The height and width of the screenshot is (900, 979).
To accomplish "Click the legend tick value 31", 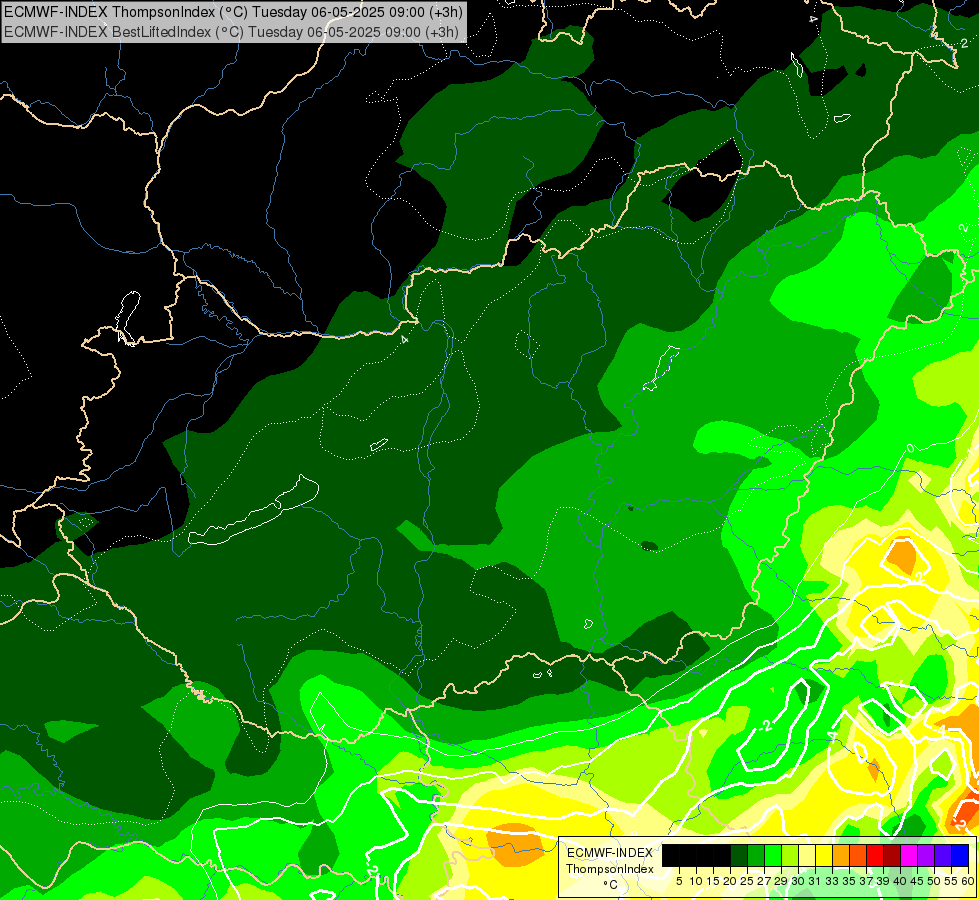I will pyautogui.click(x=815, y=881).
